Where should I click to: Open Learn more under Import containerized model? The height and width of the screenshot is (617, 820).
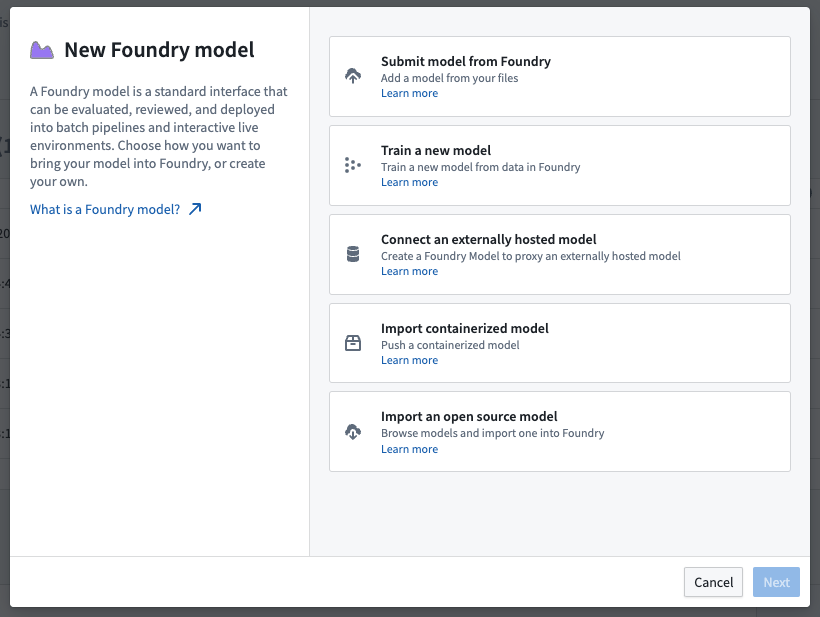click(x=409, y=360)
